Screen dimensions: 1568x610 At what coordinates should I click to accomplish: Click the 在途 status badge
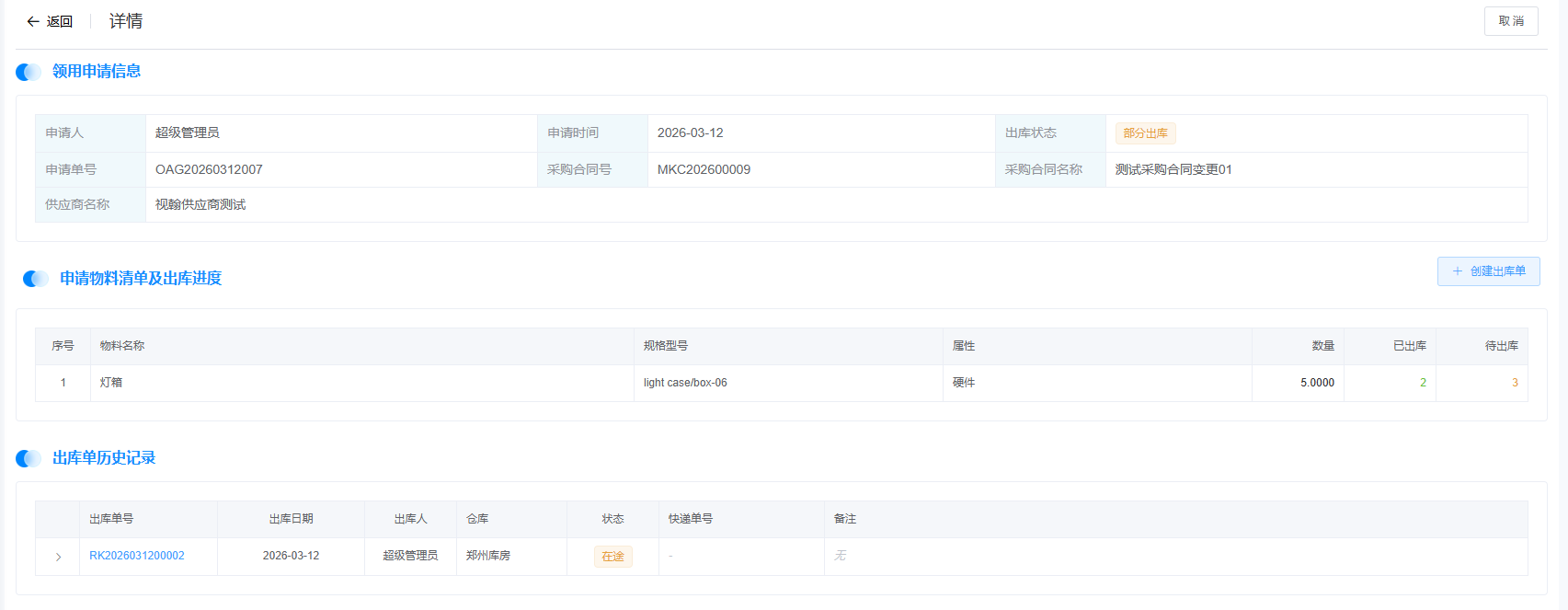click(612, 557)
